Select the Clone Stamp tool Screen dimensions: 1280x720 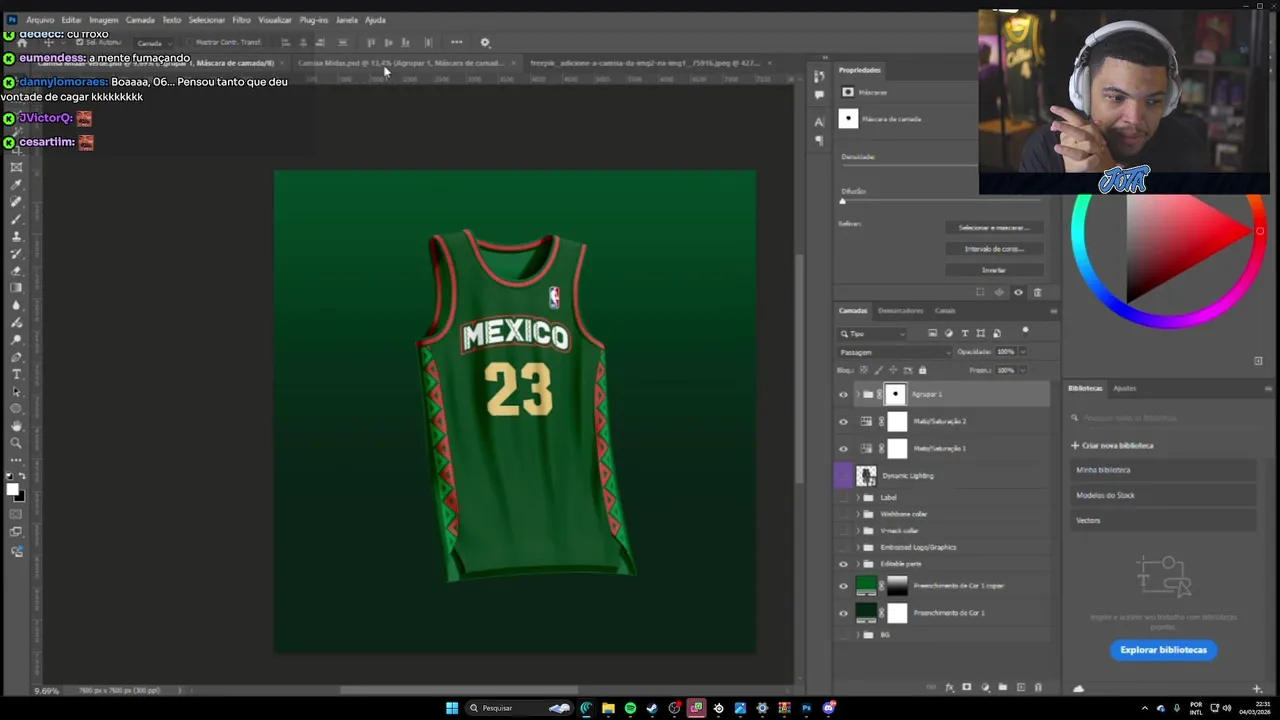pos(16,236)
